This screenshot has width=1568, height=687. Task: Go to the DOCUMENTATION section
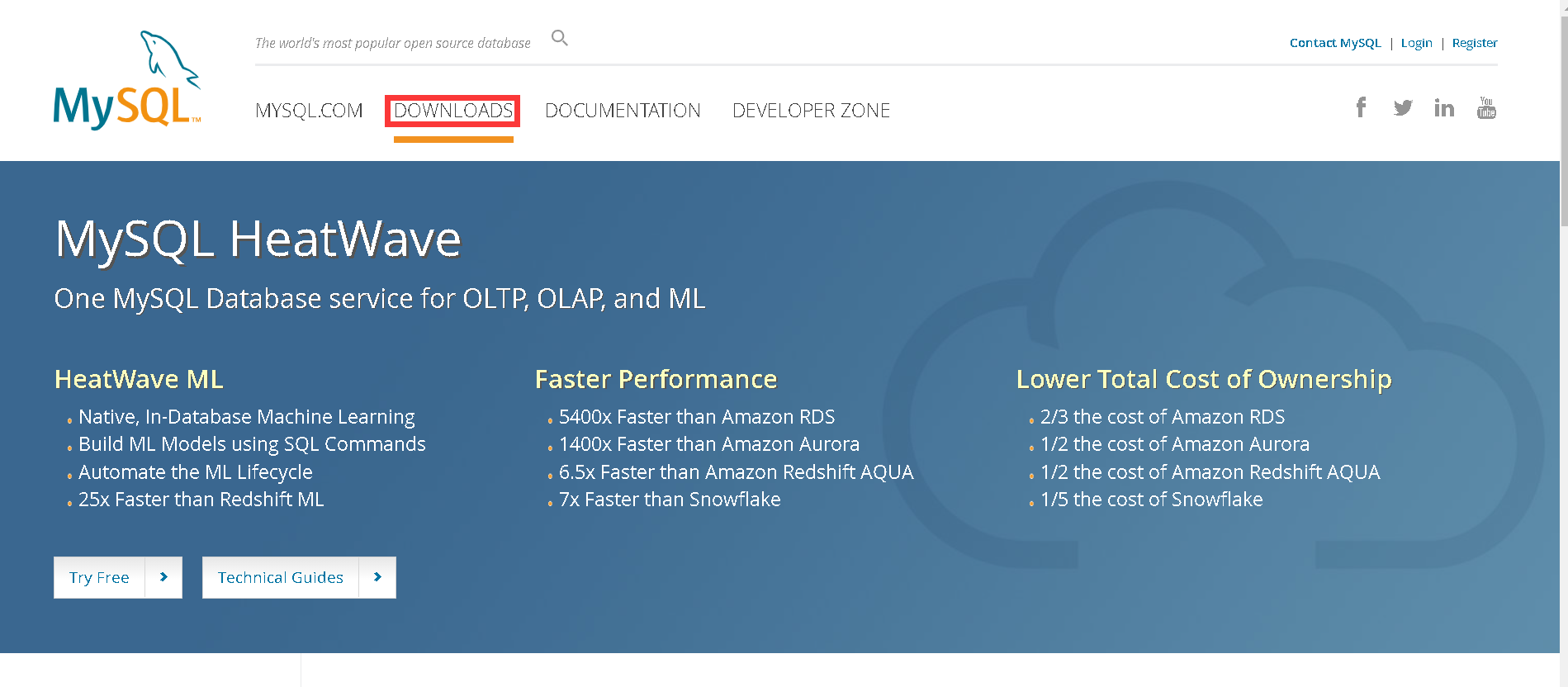point(623,111)
